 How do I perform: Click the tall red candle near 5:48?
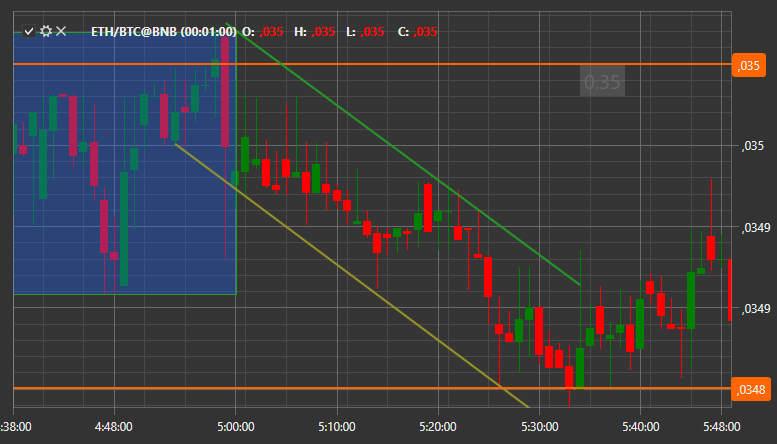point(711,248)
